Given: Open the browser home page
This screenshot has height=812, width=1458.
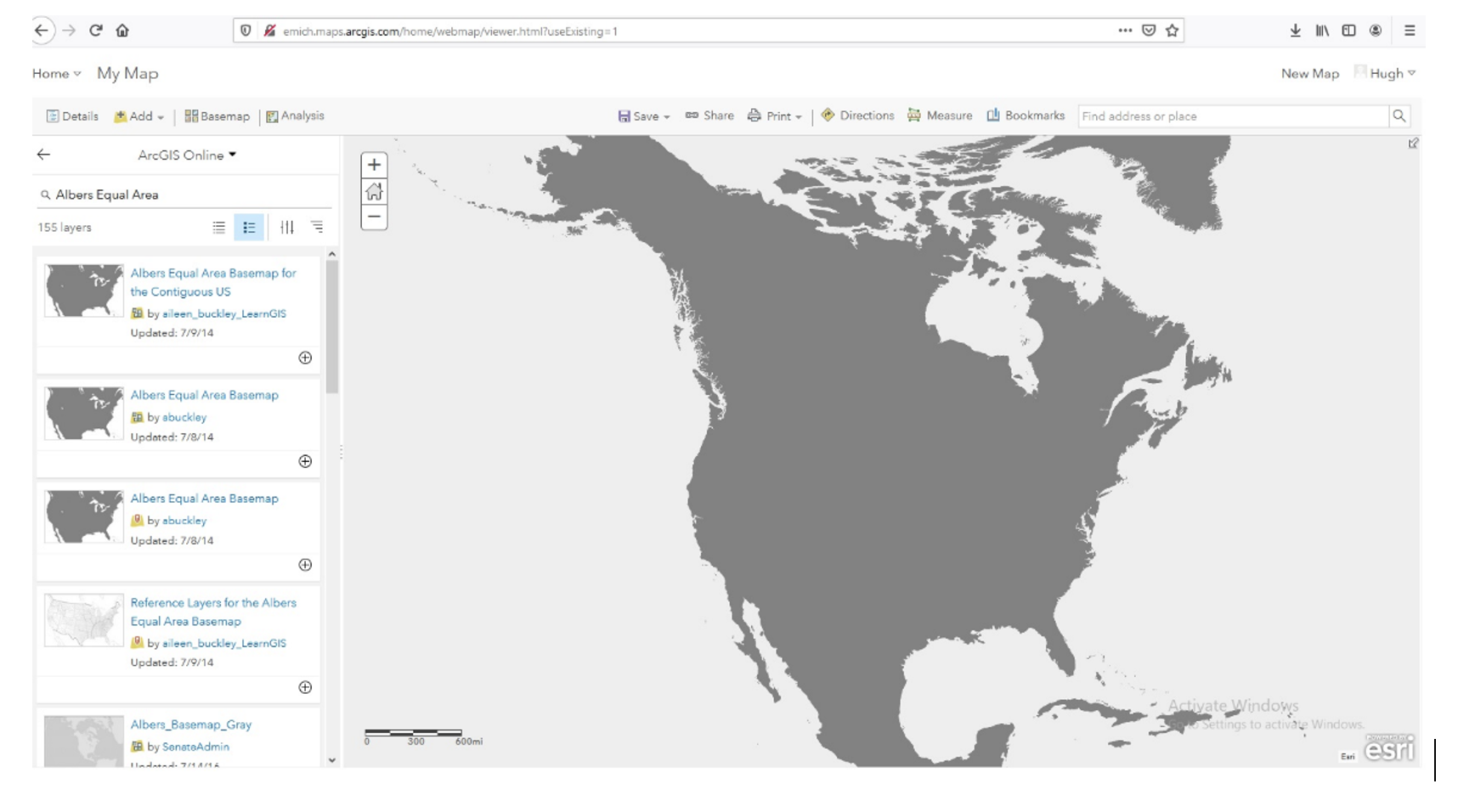Looking at the screenshot, I should point(122,31).
